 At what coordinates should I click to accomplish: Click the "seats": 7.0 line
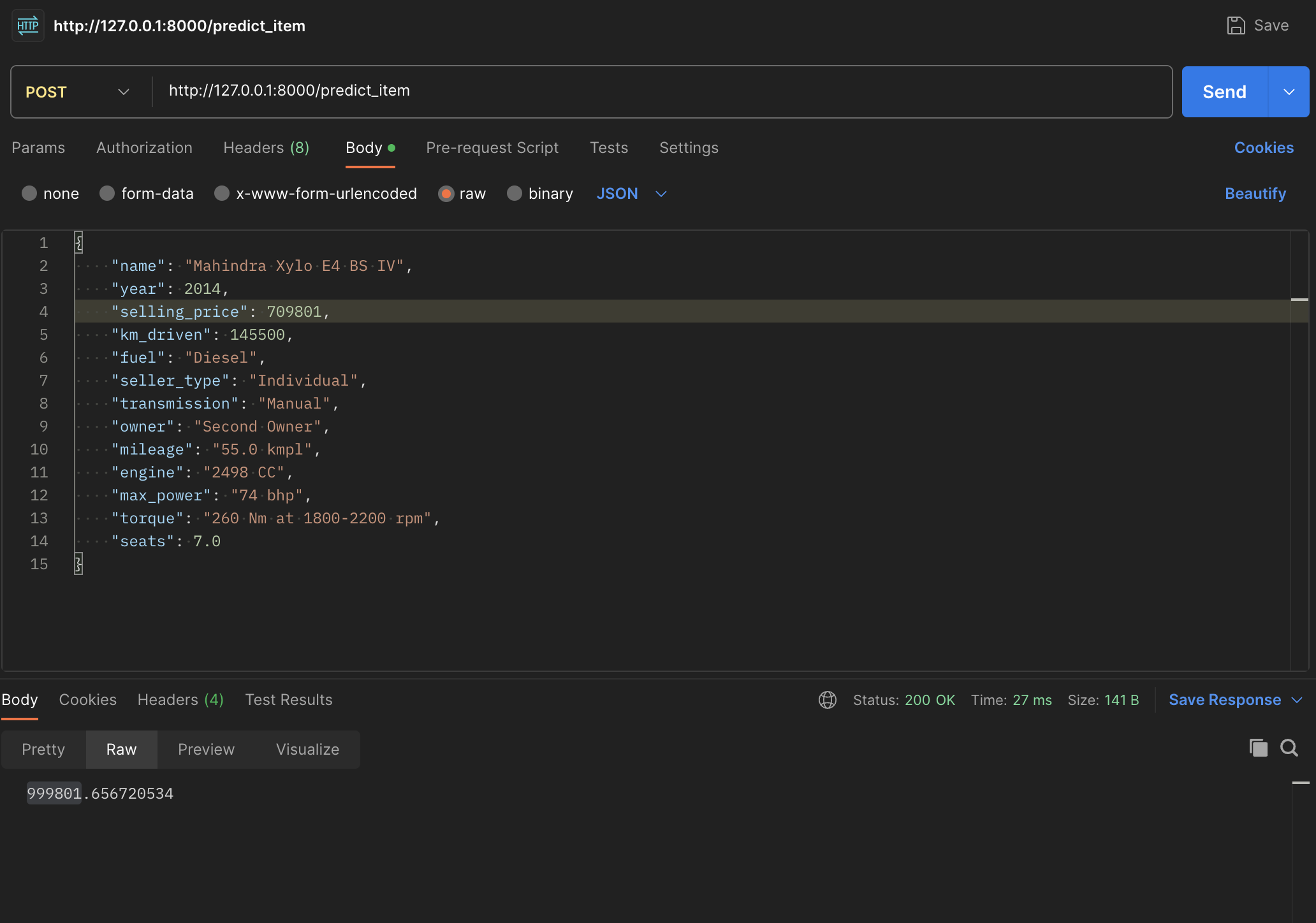click(682, 541)
